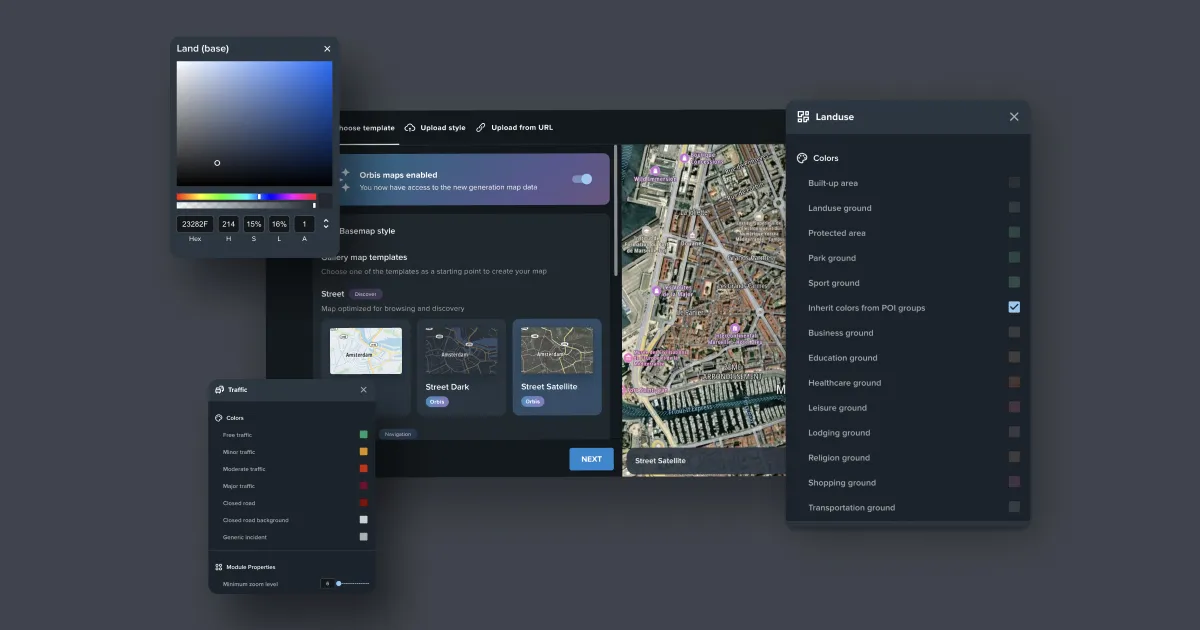Click the 'Street Satellite' label on map preview
The image size is (1200, 630).
[x=660, y=461]
